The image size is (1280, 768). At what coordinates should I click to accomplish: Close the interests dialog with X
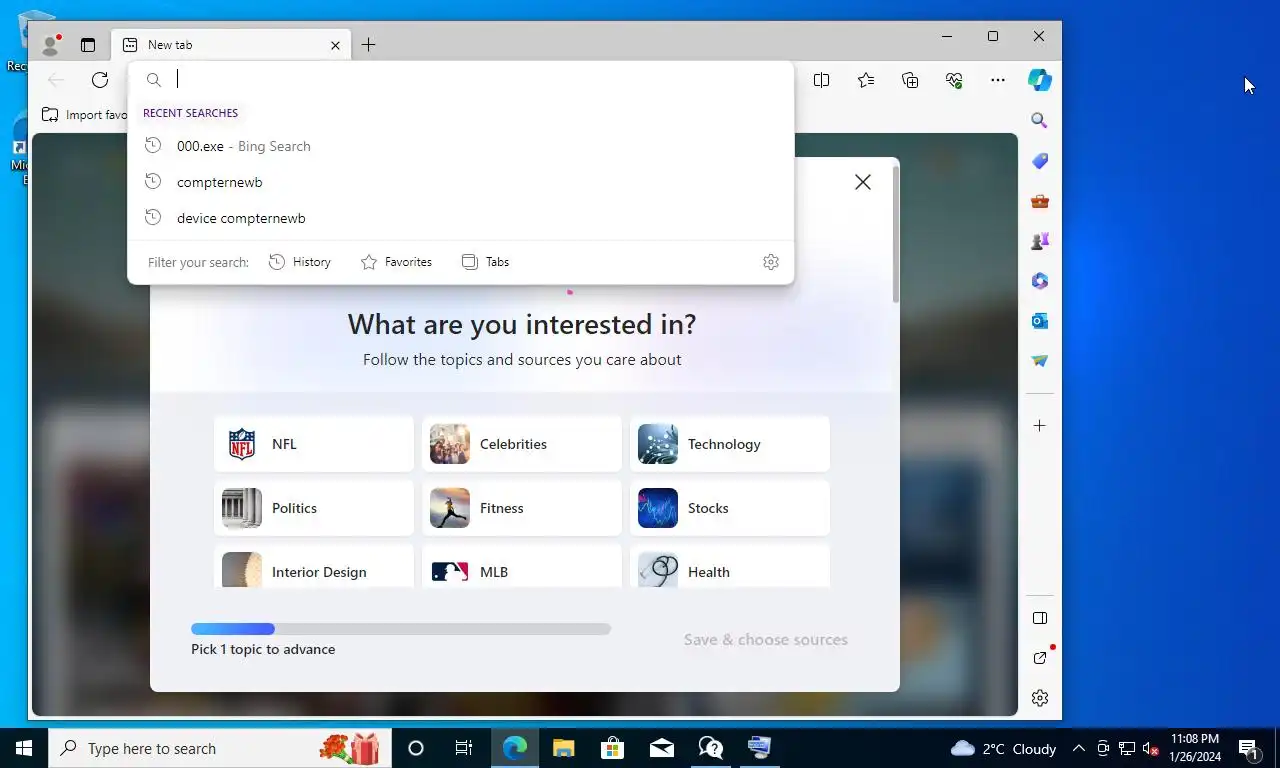[x=863, y=182]
